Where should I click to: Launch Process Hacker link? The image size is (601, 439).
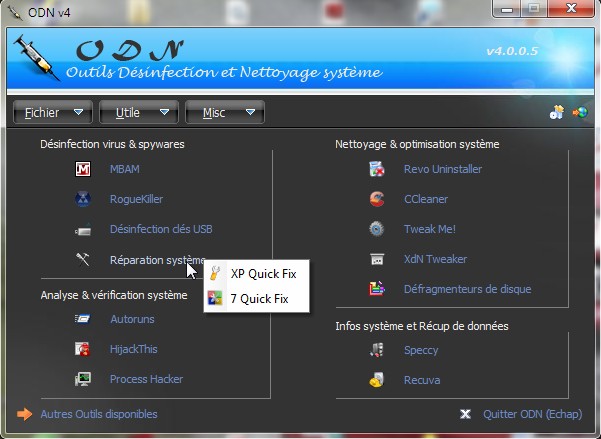tap(146, 379)
